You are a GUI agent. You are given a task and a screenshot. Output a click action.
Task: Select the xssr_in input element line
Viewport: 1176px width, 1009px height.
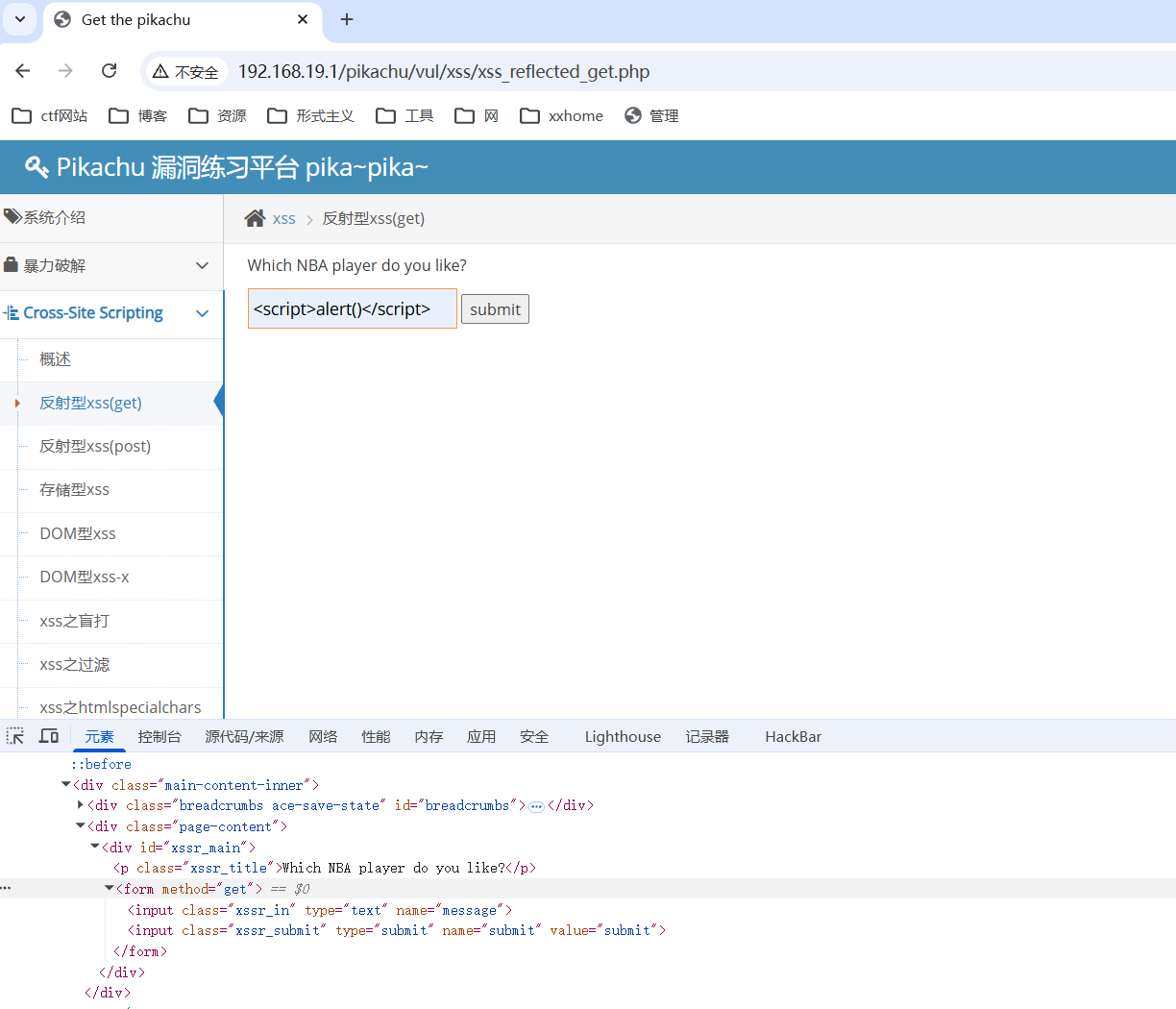[x=320, y=910]
